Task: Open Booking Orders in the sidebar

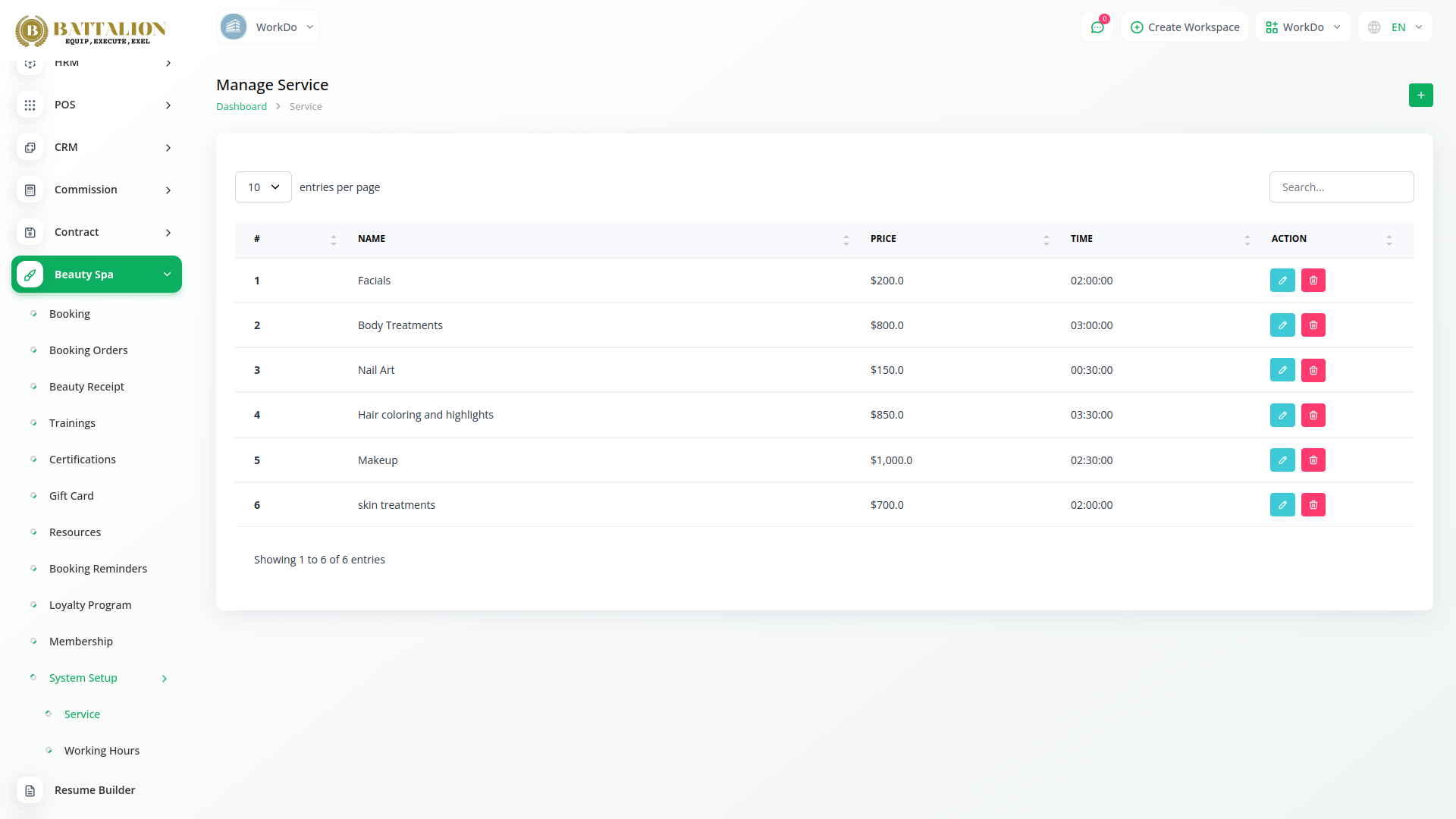Action: coord(88,350)
